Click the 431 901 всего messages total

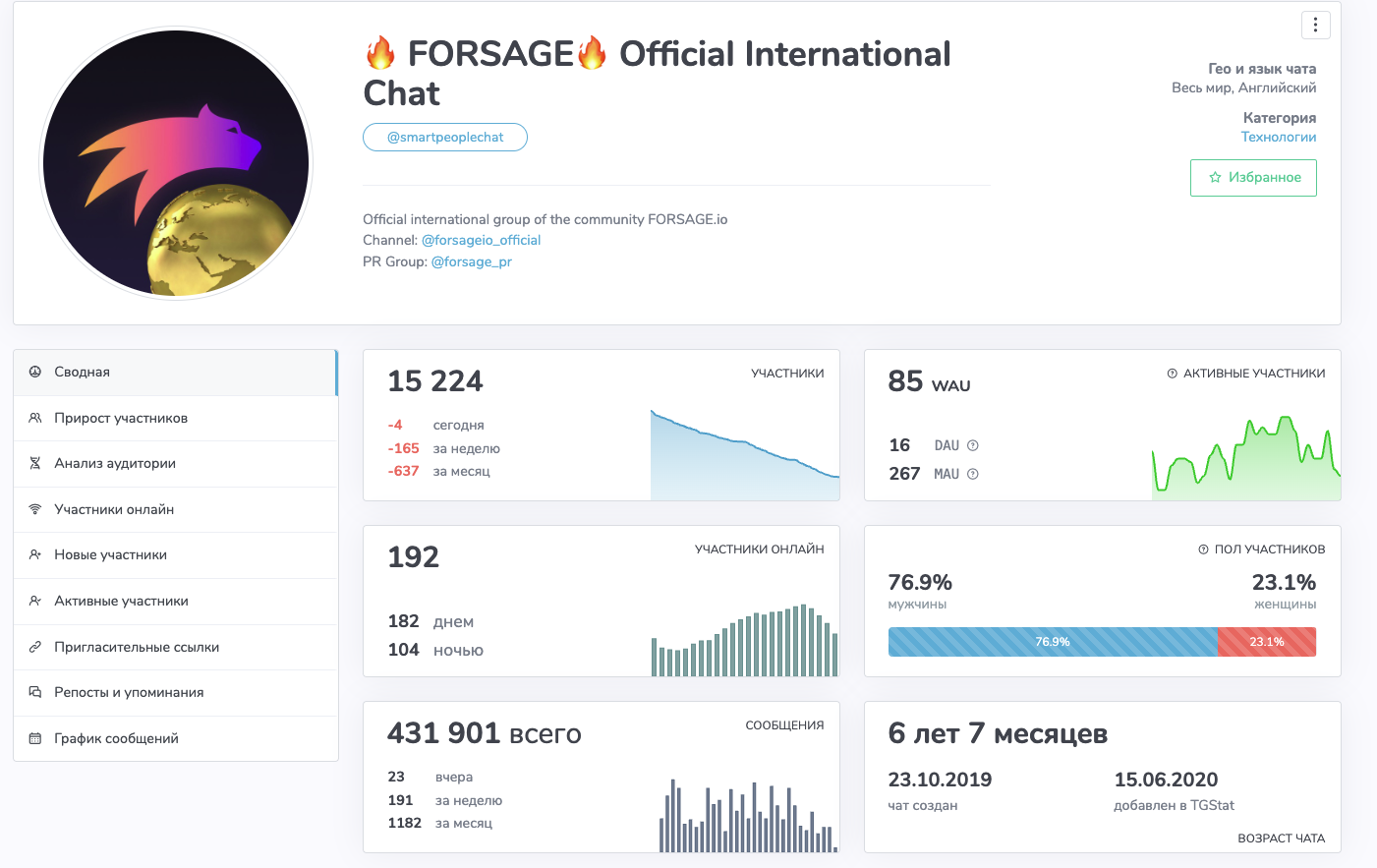point(485,733)
